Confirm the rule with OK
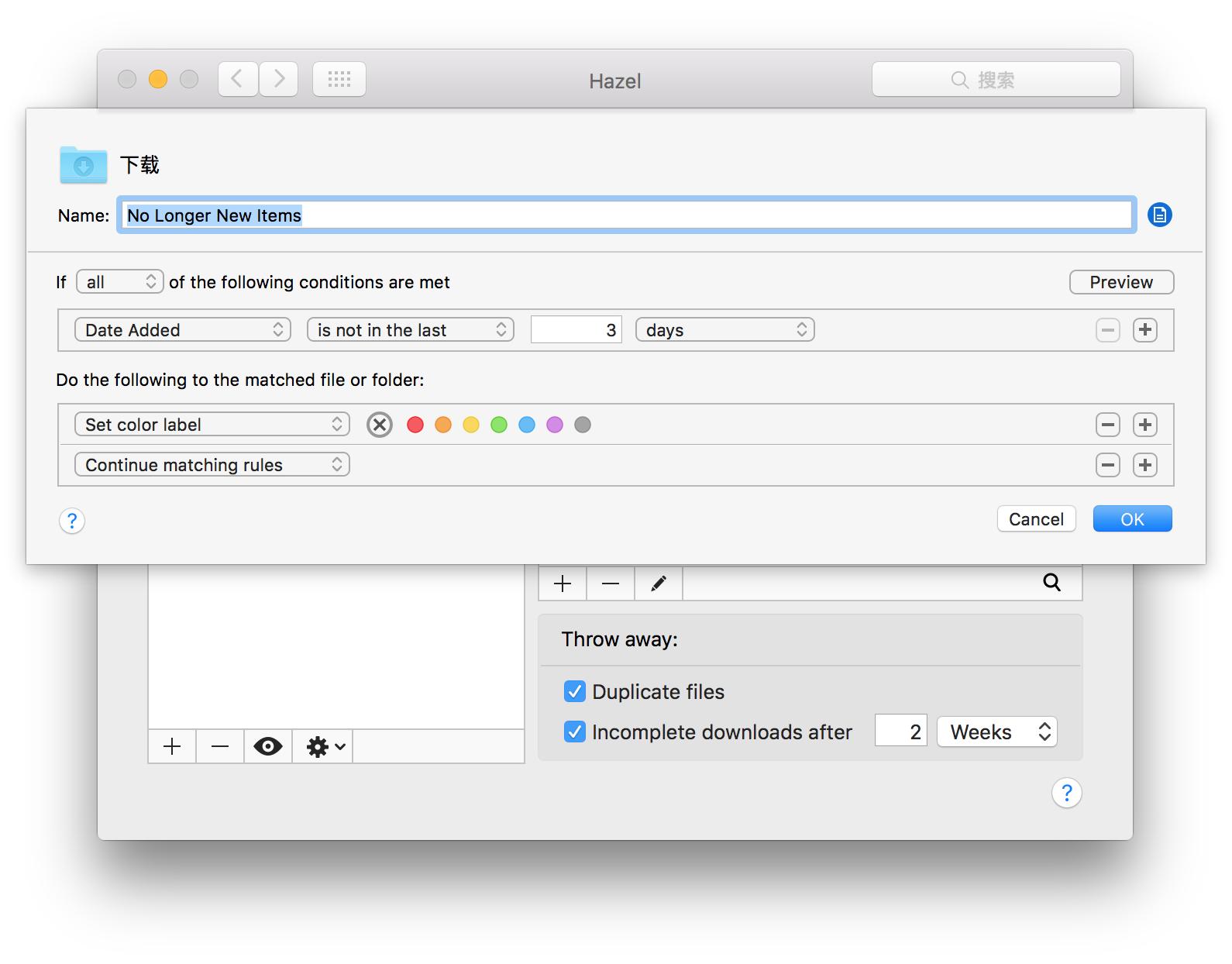Screen dimensions: 1232x964 [x=1131, y=519]
